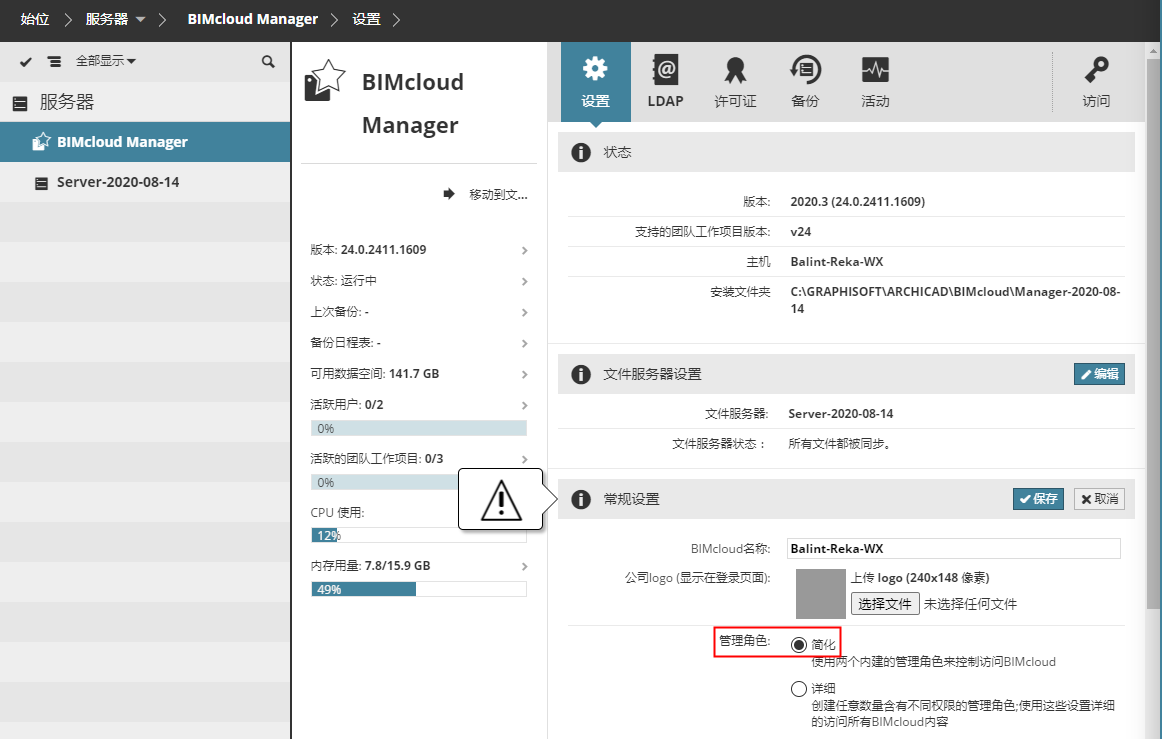1162x739 pixels.
Task: Click the 服务器 breadcrumb
Action: pos(107,19)
